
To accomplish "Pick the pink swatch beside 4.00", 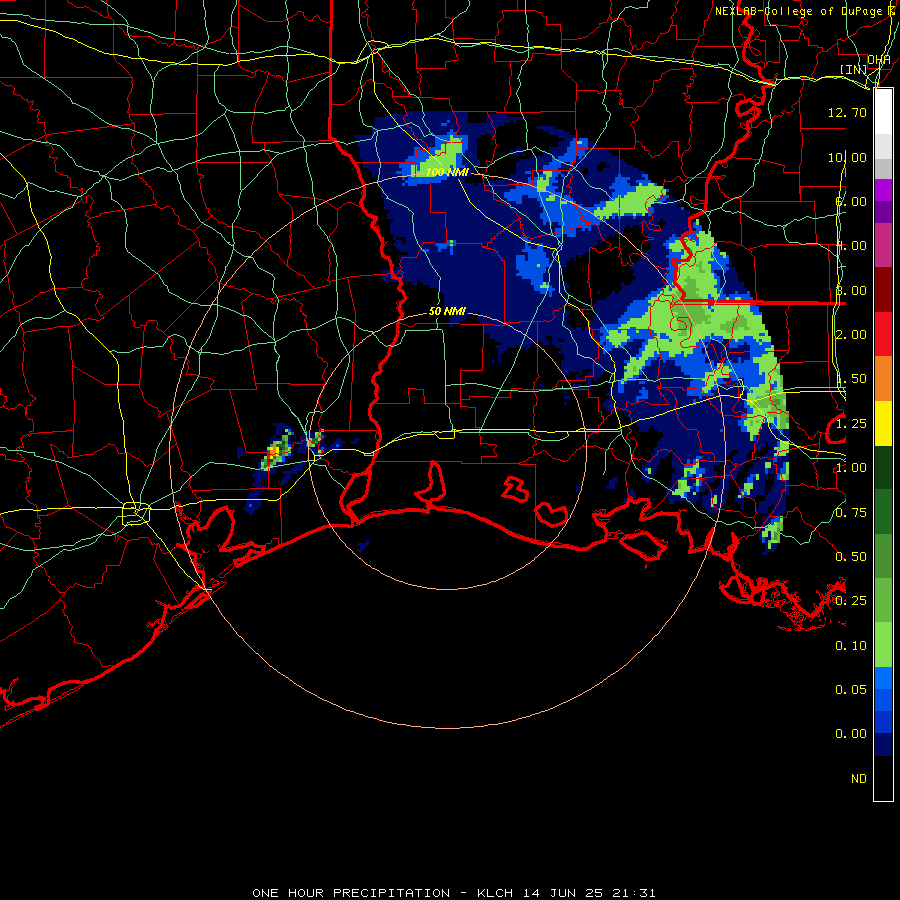I will (x=883, y=245).
